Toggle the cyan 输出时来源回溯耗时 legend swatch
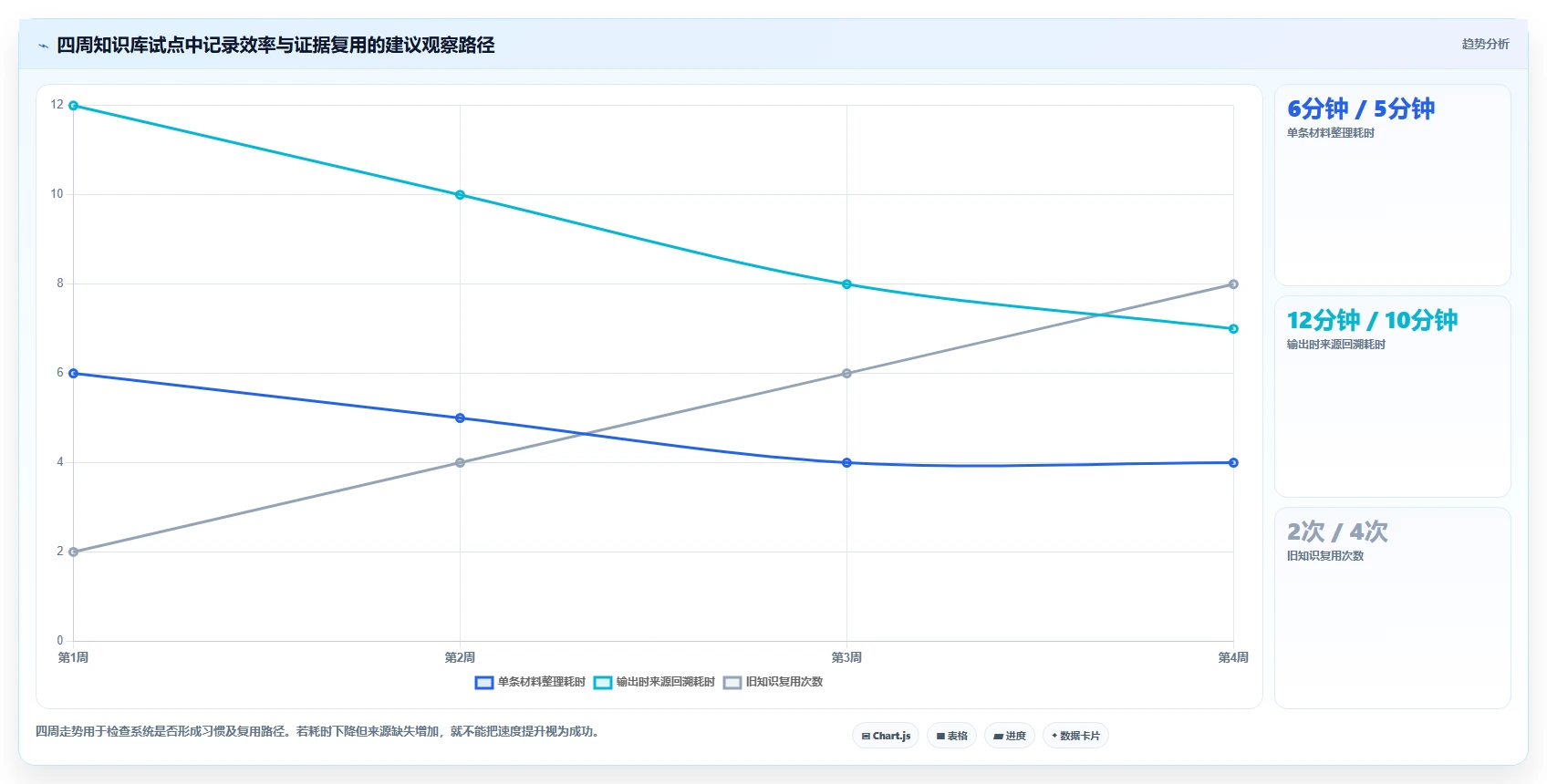 click(x=603, y=682)
